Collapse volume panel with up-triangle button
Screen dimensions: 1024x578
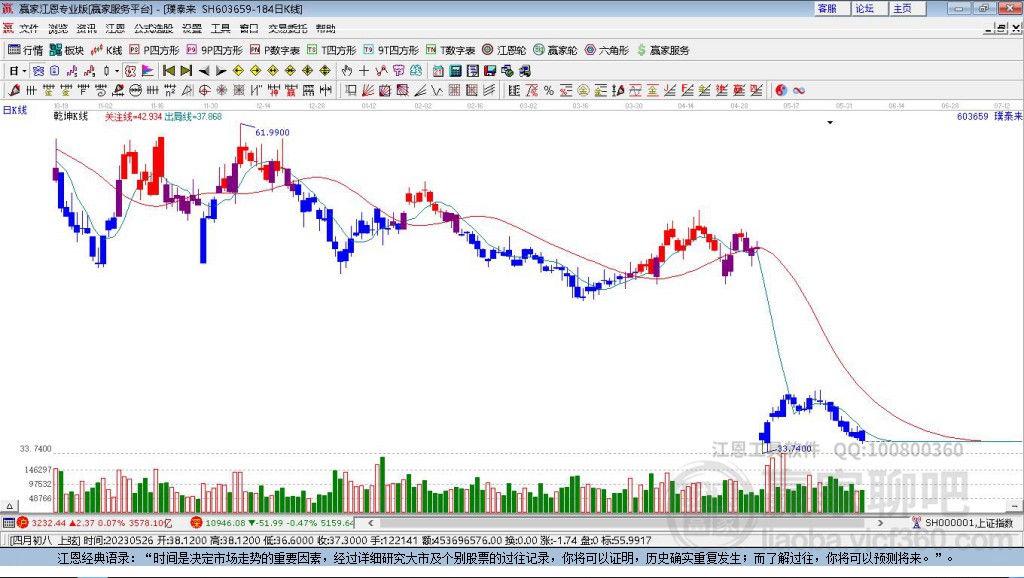click(9, 506)
